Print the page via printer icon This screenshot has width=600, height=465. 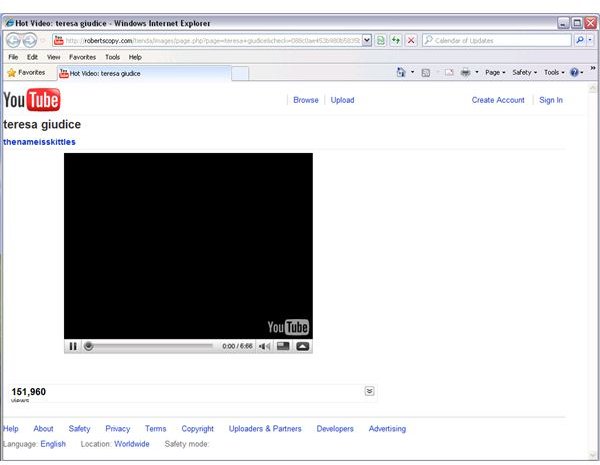pyautogui.click(x=465, y=72)
